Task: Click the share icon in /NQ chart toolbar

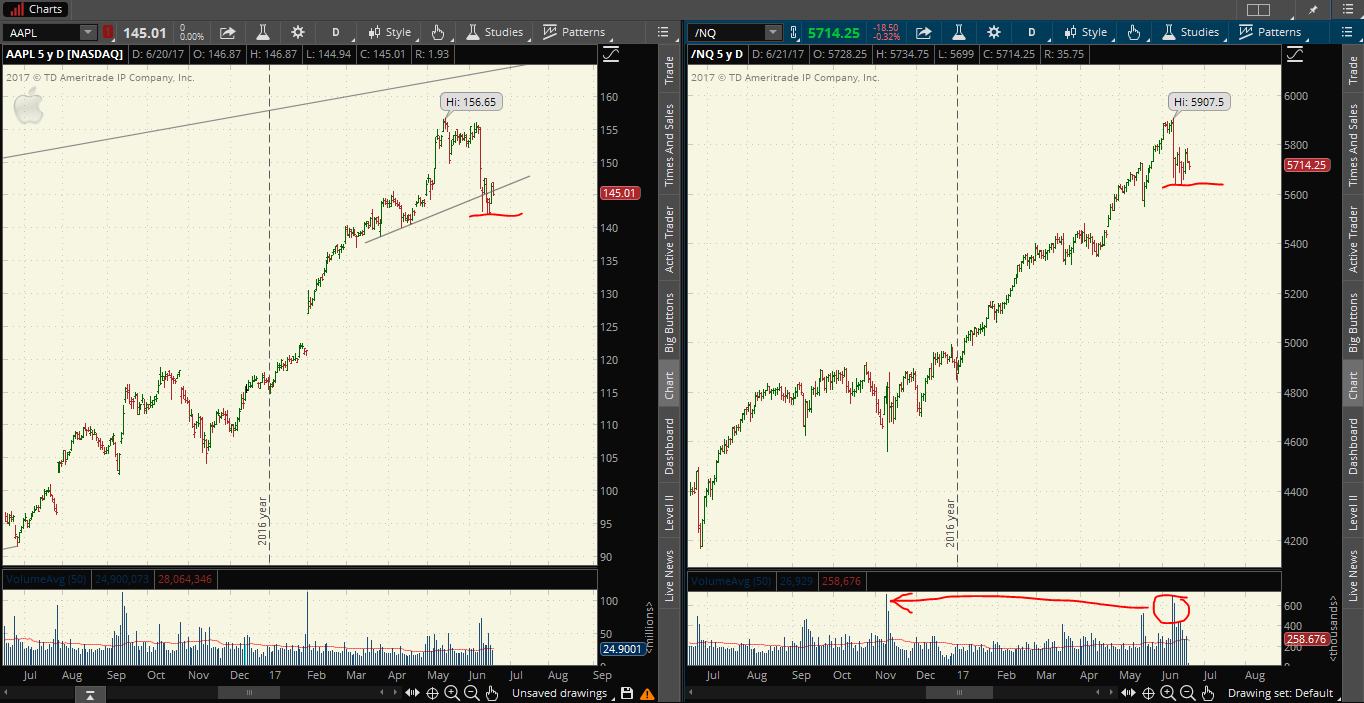Action: (x=924, y=32)
